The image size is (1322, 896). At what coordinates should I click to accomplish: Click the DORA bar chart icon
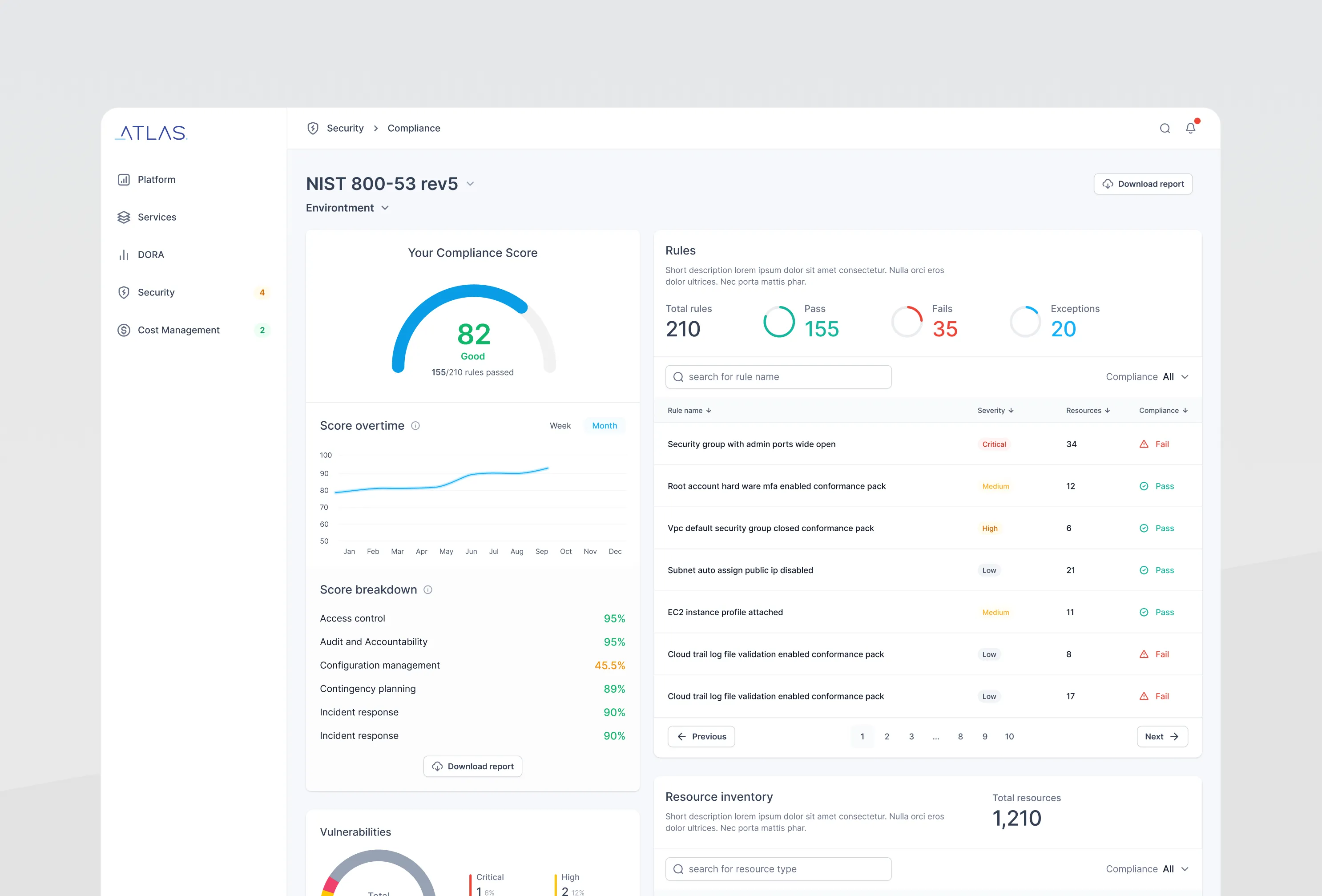pos(124,255)
